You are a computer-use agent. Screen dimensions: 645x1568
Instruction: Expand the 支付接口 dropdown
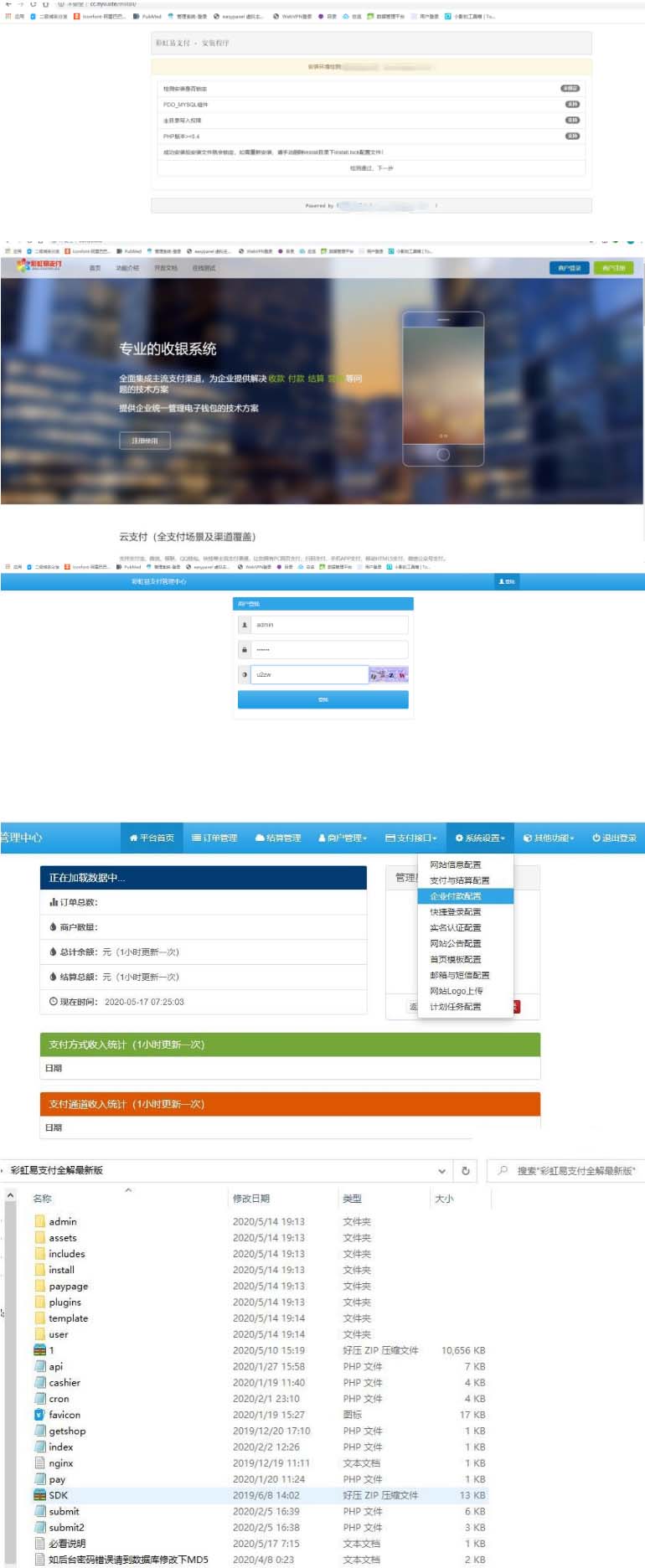pos(411,838)
